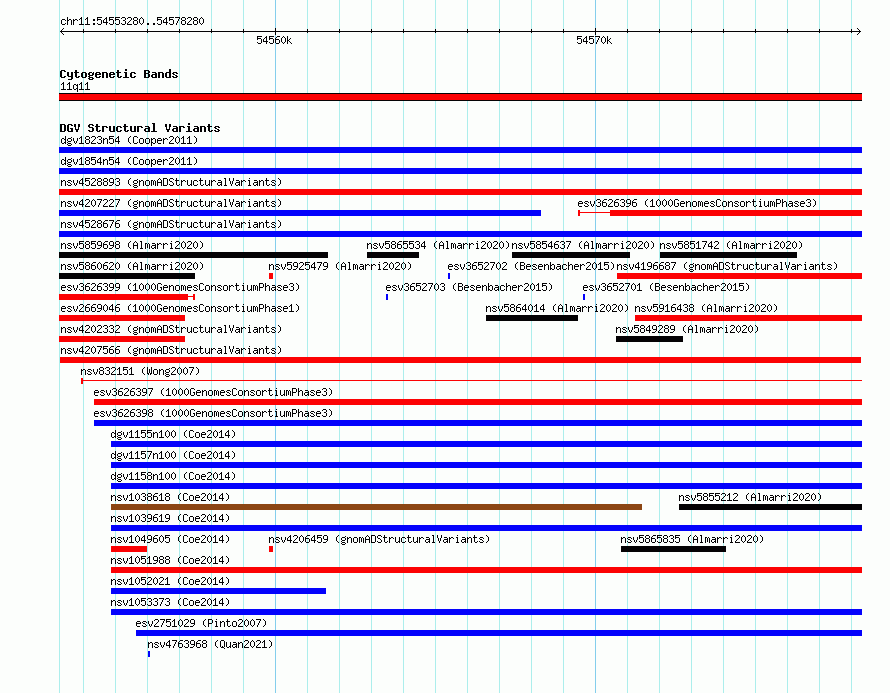Open the nsv5854637 (Almarri2020) label
The height and width of the screenshot is (693, 890).
583,245
